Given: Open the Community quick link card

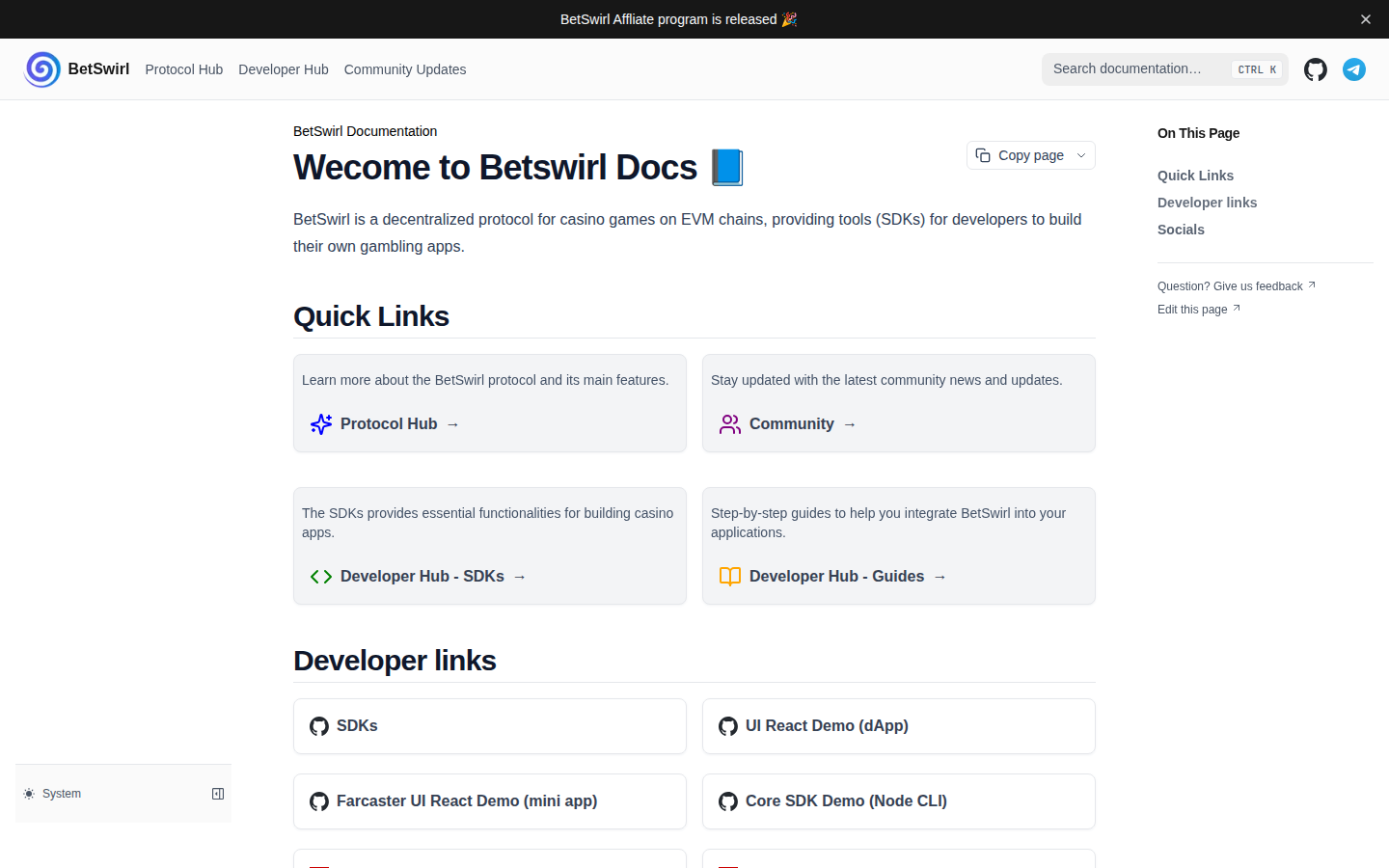Looking at the screenshot, I should (899, 403).
